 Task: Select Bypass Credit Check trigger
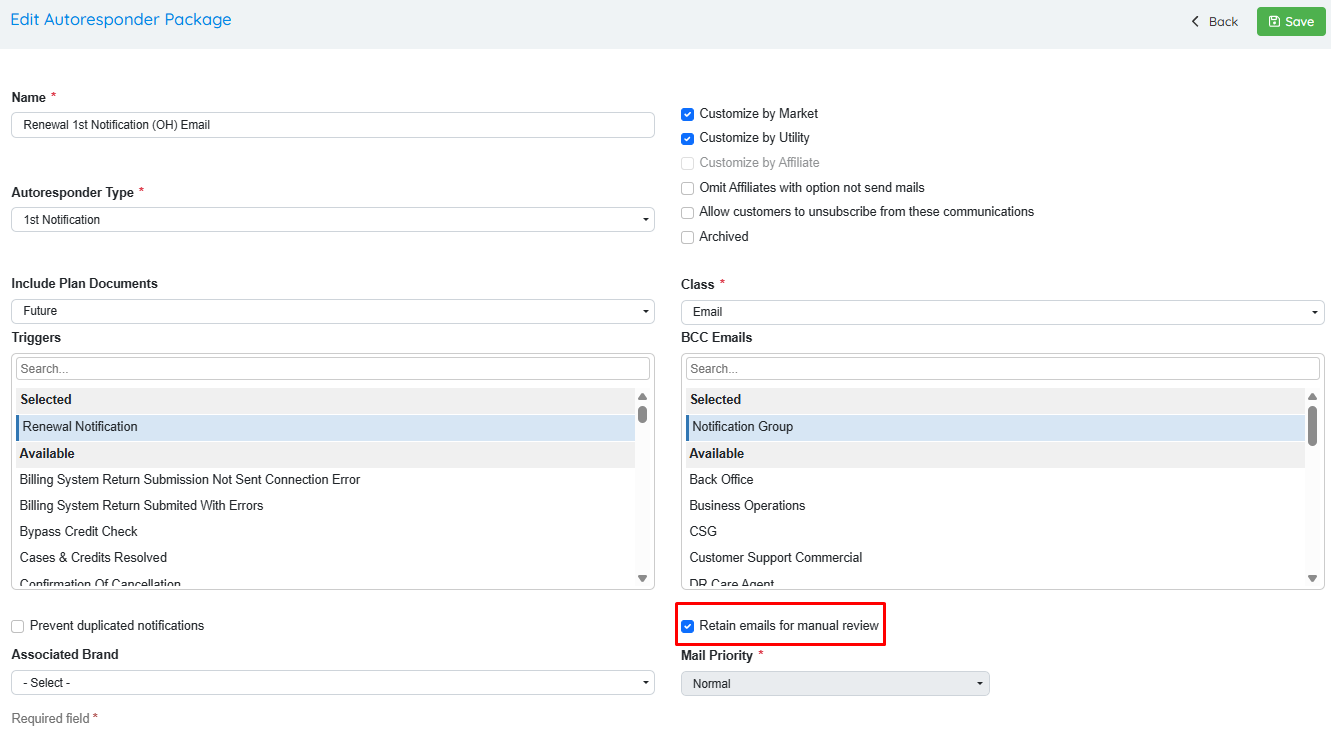pos(79,532)
